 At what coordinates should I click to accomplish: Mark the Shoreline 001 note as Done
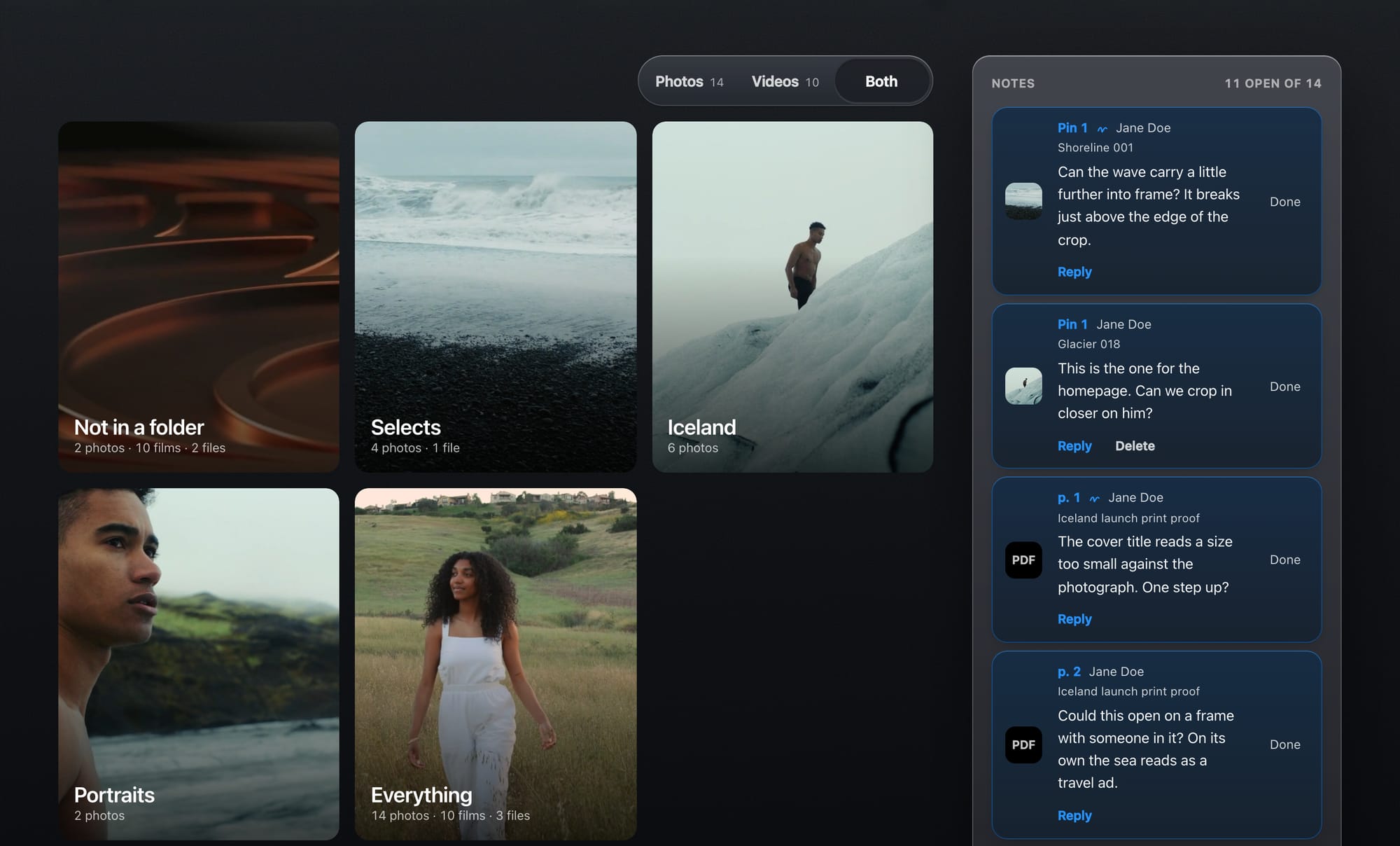pyautogui.click(x=1285, y=202)
